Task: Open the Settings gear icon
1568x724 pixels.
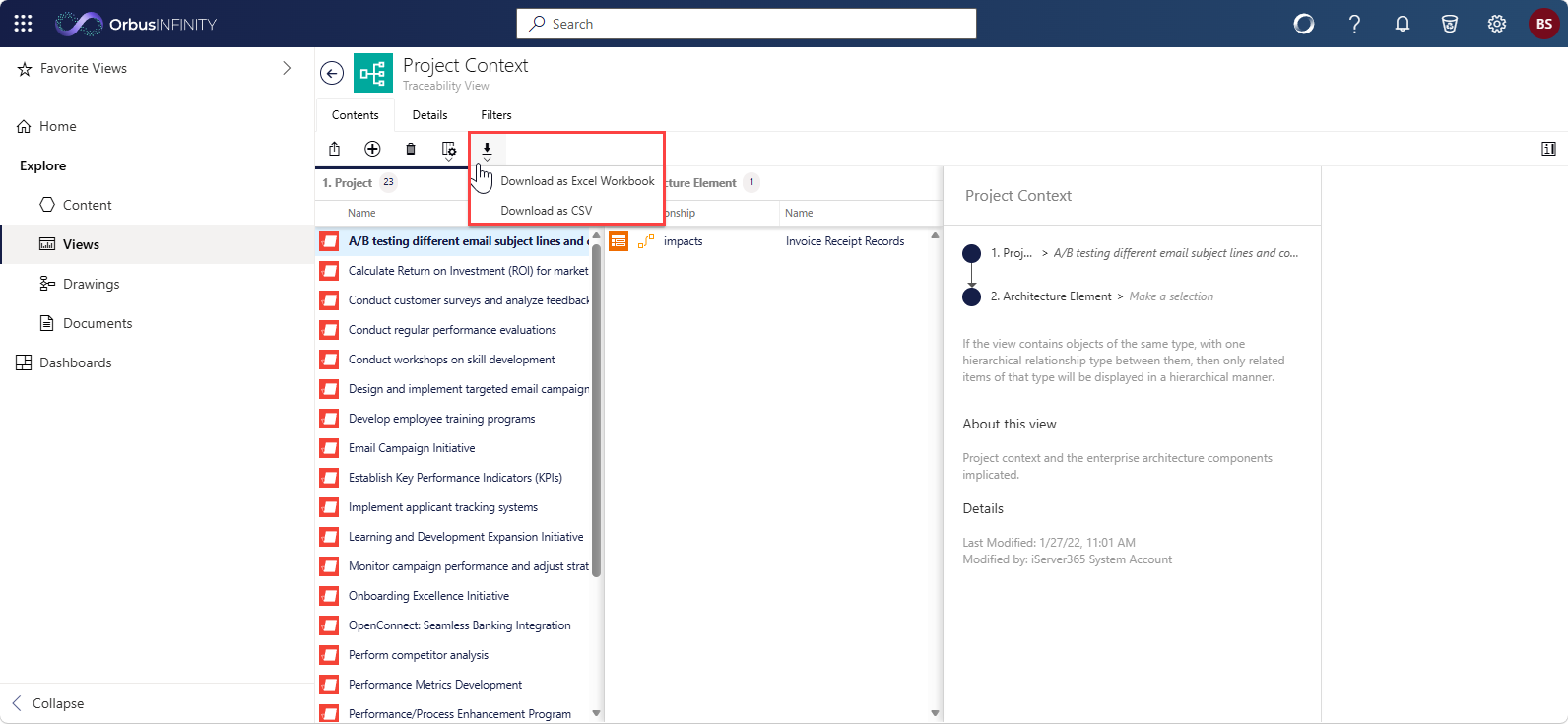Action: pyautogui.click(x=1497, y=24)
